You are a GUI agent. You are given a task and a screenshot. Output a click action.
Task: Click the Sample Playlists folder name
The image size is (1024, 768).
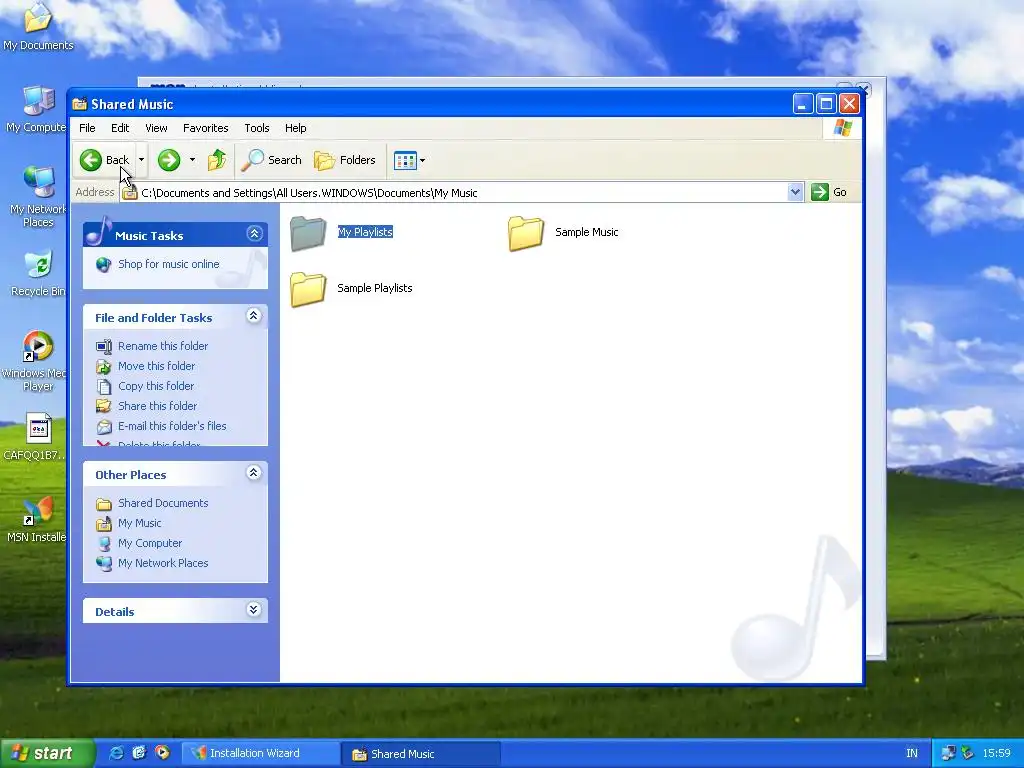(375, 288)
